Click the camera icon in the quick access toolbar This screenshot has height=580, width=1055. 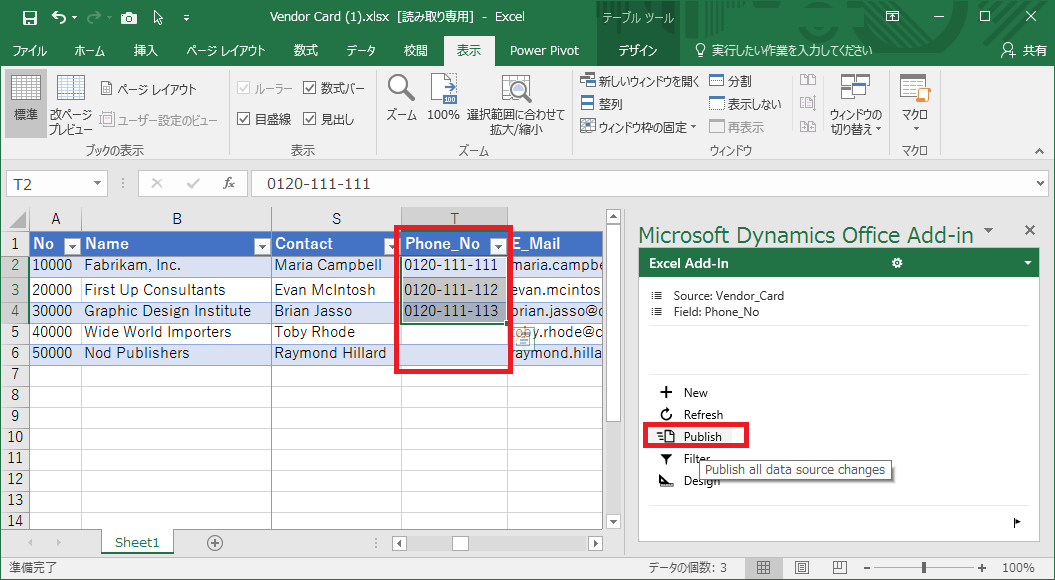[x=129, y=17]
